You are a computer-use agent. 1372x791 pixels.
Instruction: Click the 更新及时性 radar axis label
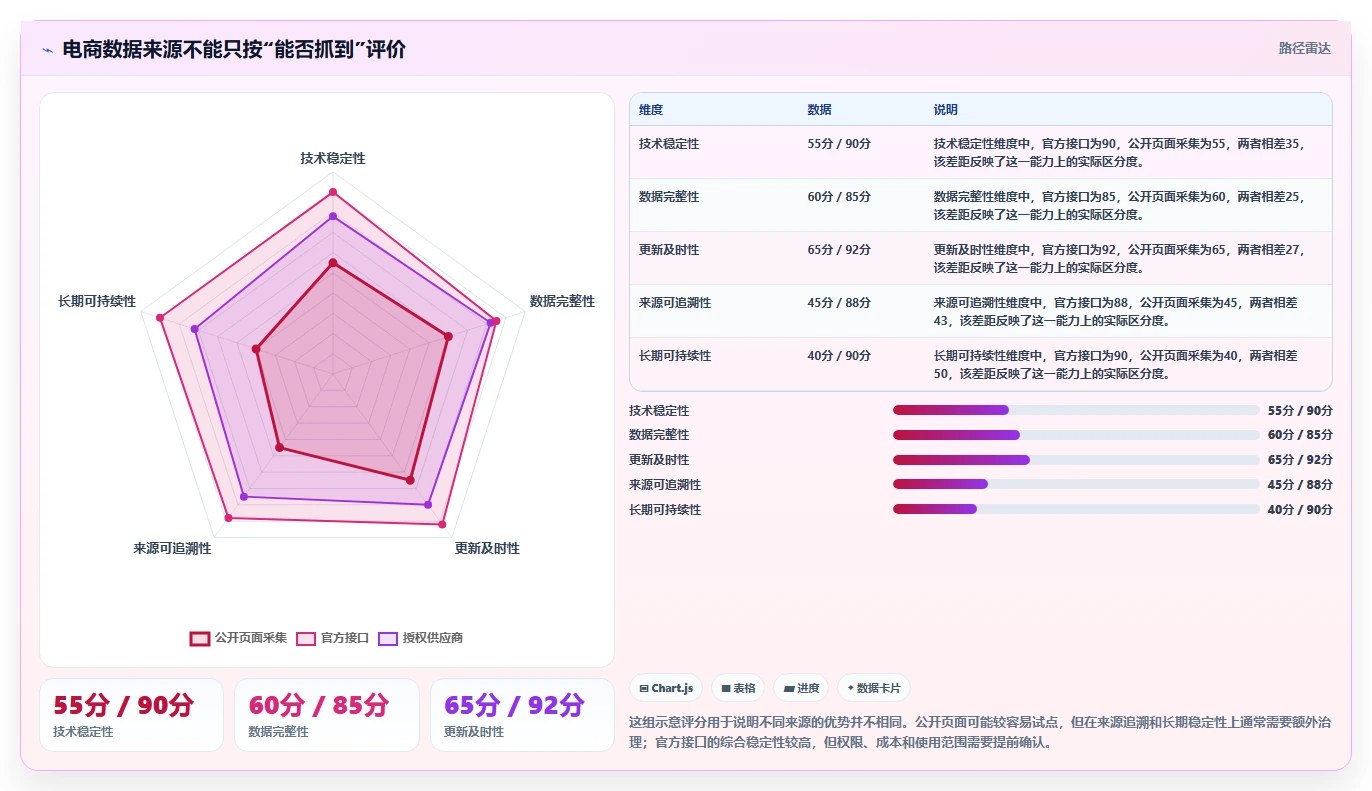coord(487,548)
